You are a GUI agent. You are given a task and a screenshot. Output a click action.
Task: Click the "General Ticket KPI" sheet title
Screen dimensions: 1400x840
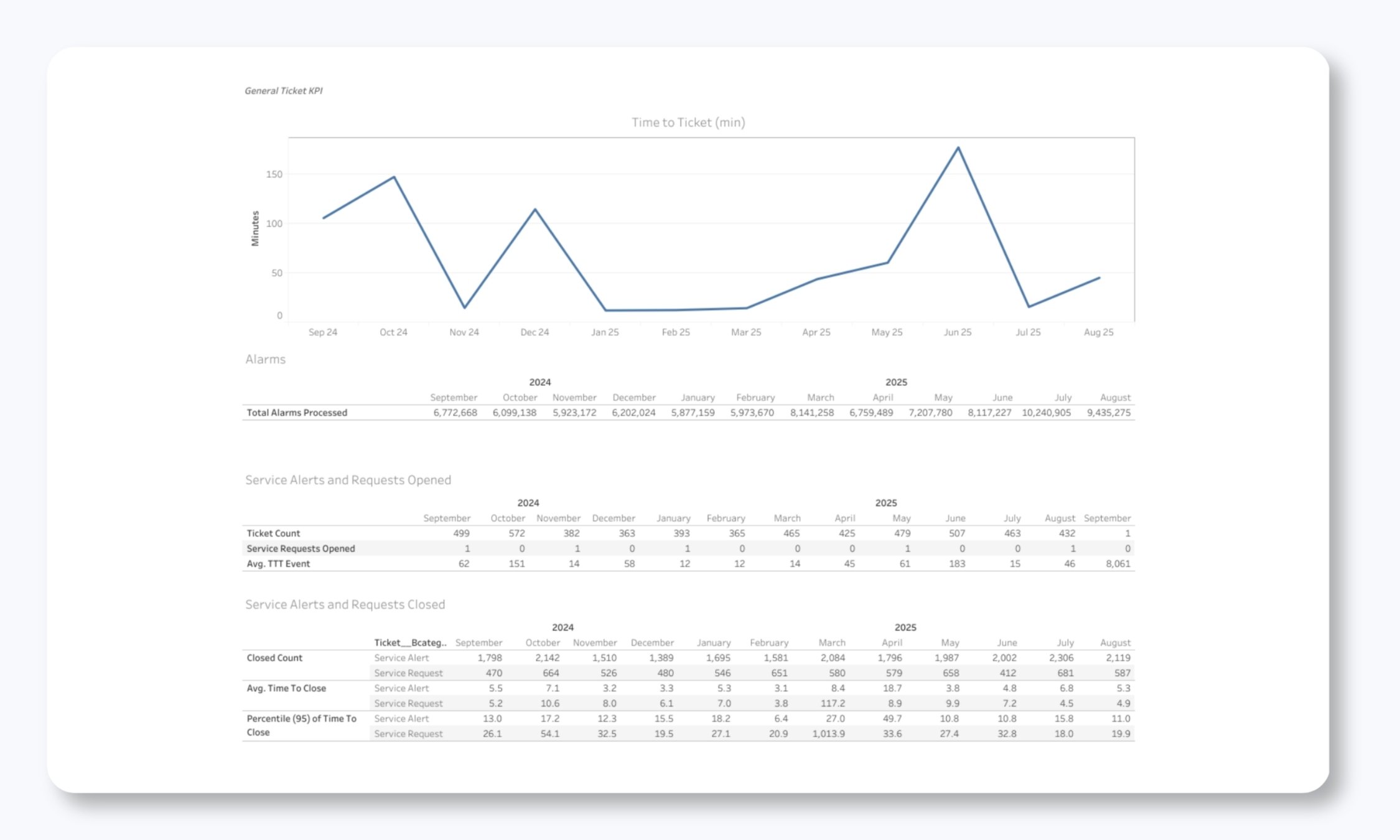284,90
